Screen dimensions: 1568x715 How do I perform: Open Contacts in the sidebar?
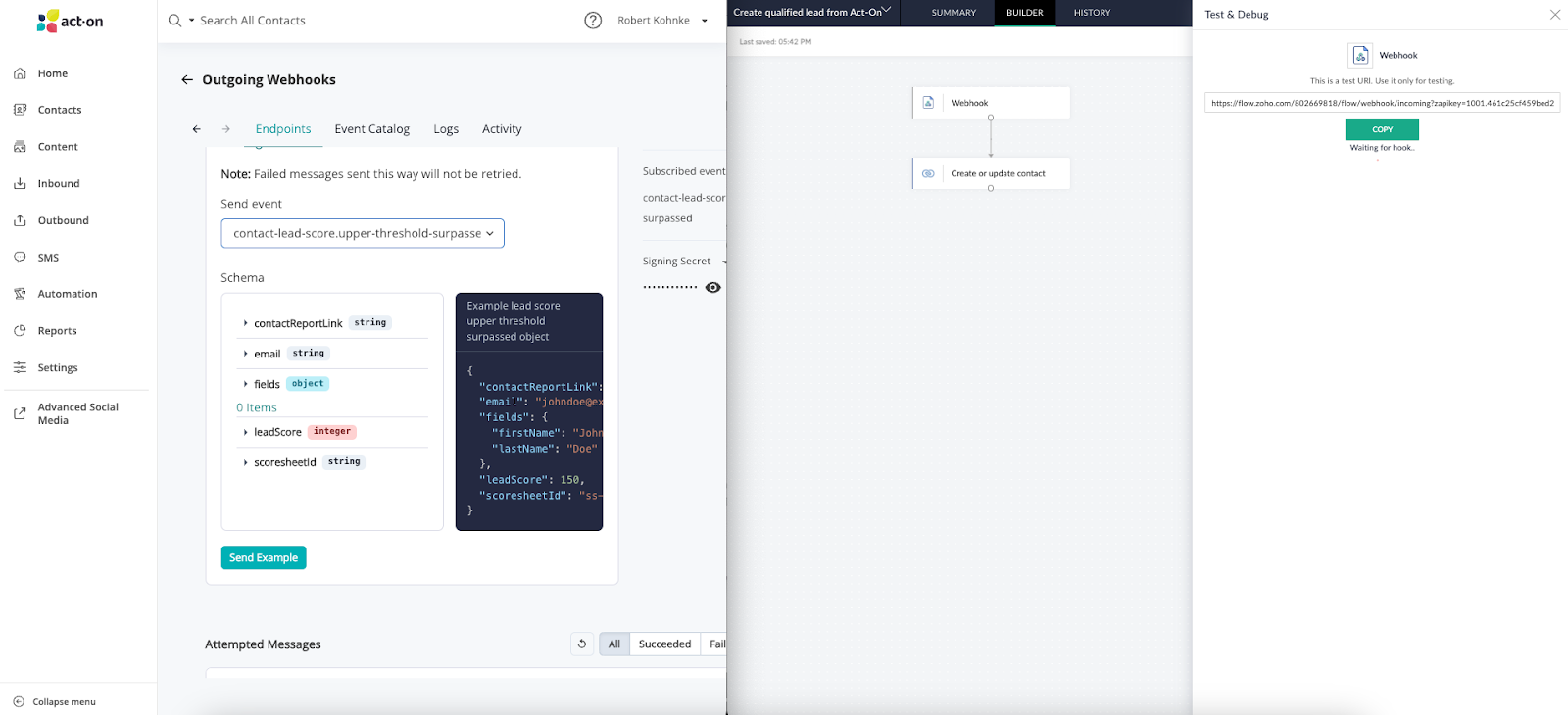(x=60, y=110)
